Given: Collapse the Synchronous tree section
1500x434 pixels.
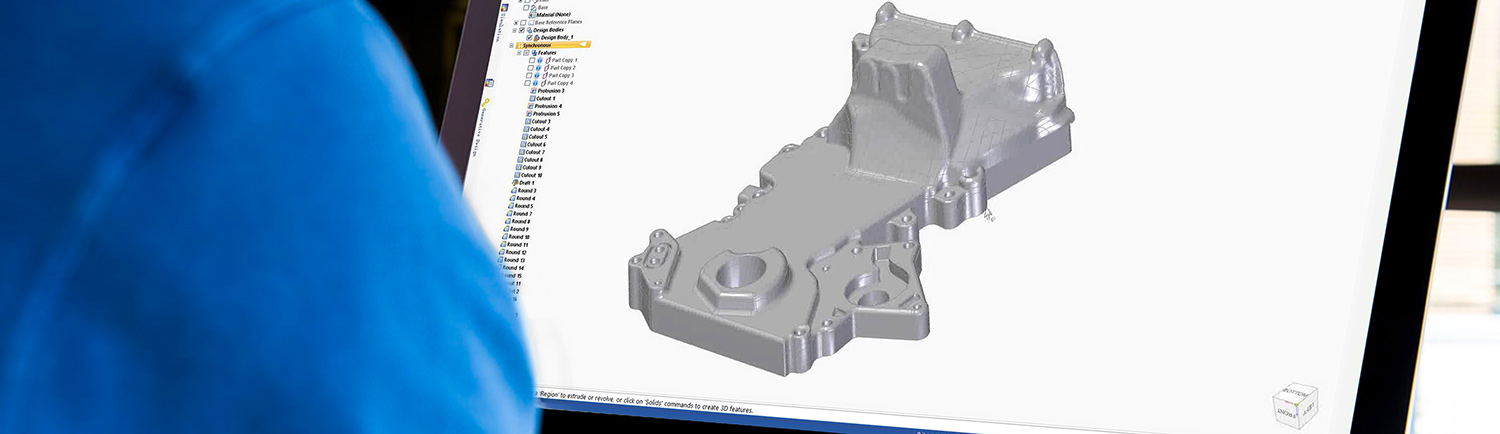Looking at the screenshot, I should point(512,45).
